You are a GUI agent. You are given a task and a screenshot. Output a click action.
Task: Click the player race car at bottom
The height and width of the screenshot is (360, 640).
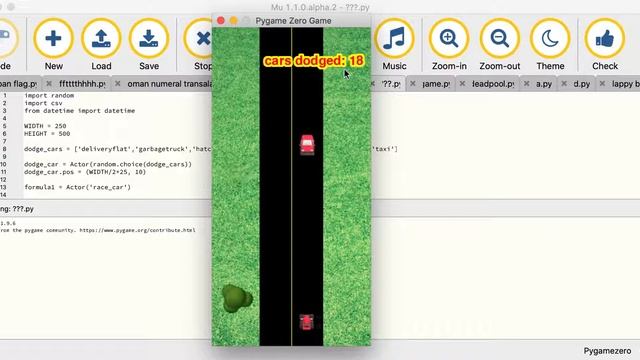pos(307,322)
